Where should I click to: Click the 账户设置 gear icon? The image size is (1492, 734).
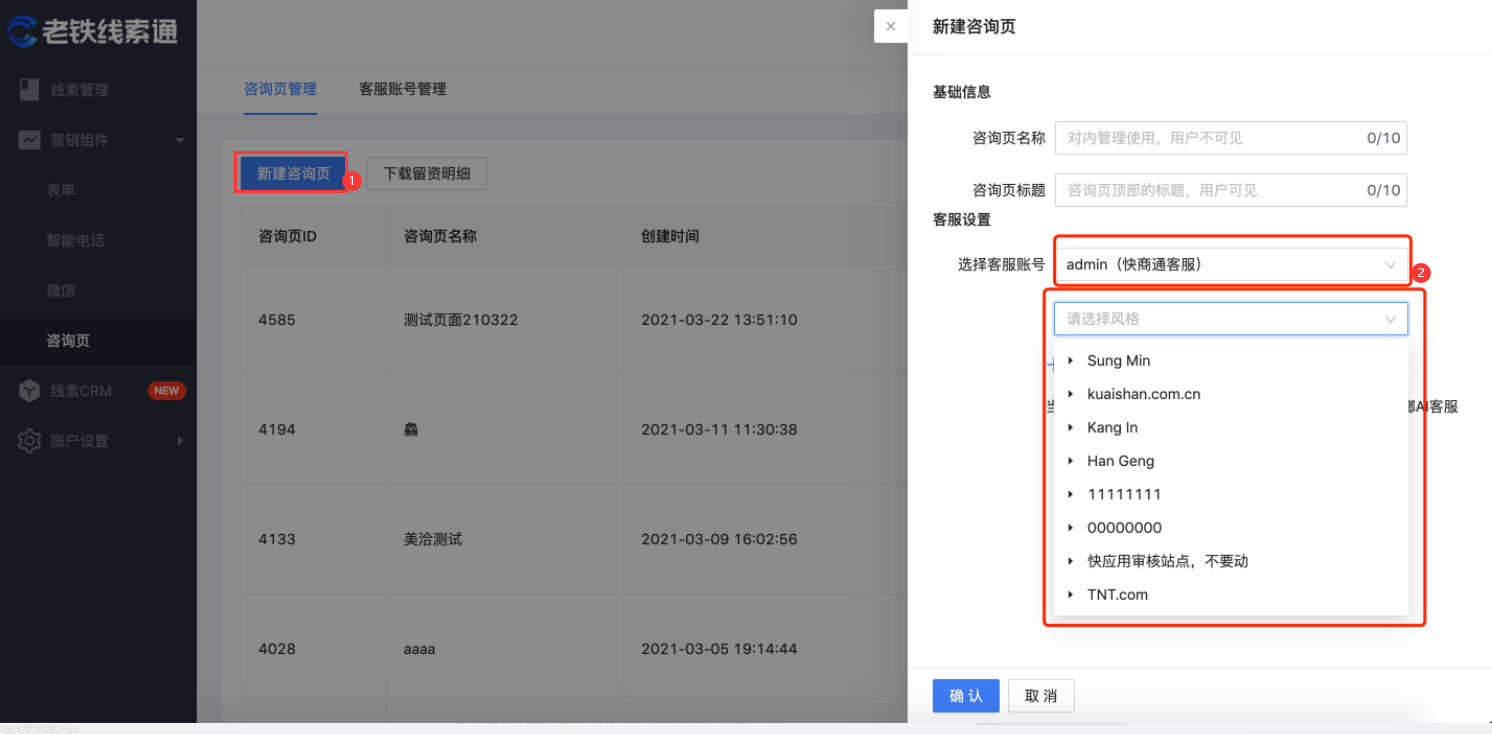30,441
